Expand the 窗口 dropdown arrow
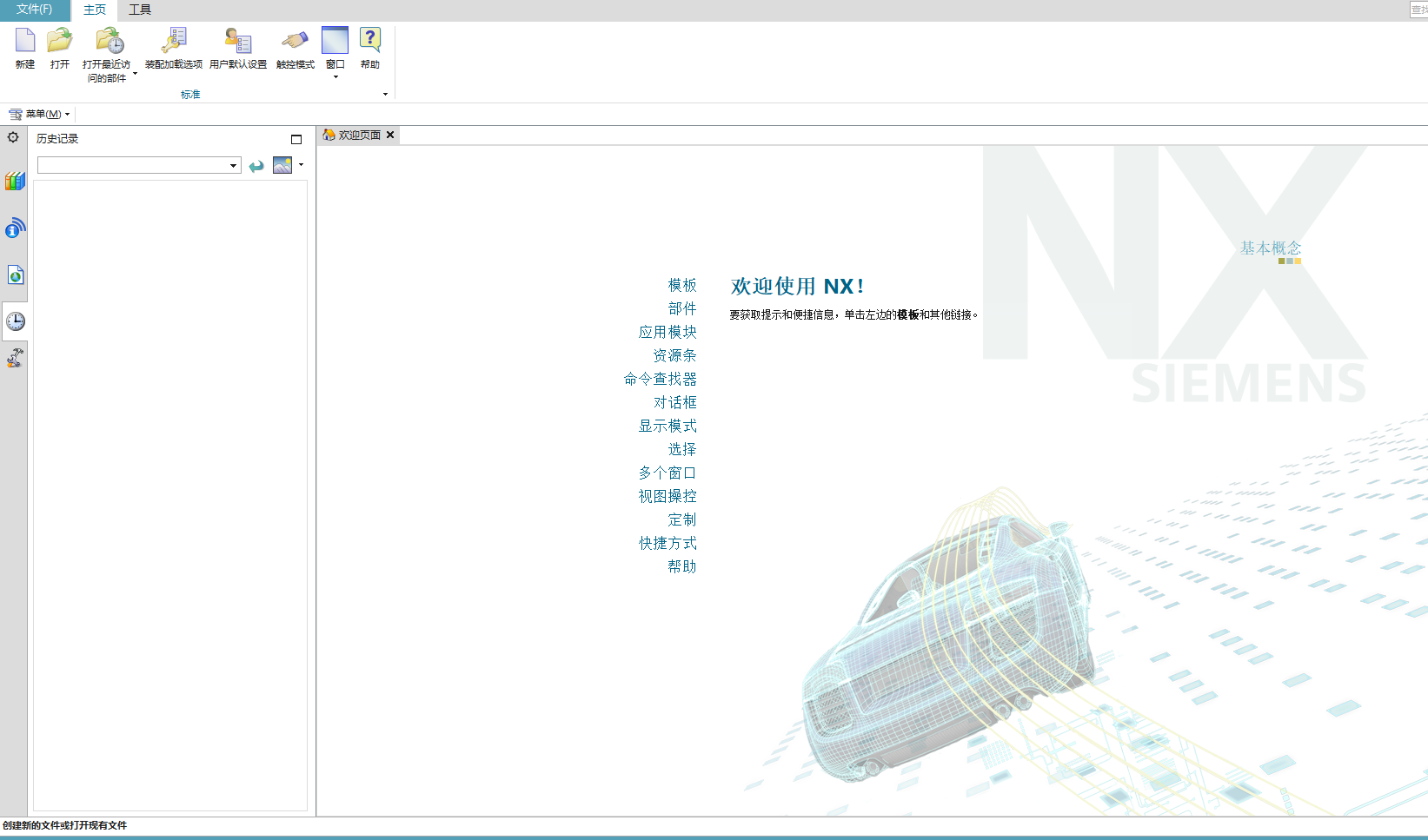The image size is (1428, 840). coord(335,77)
